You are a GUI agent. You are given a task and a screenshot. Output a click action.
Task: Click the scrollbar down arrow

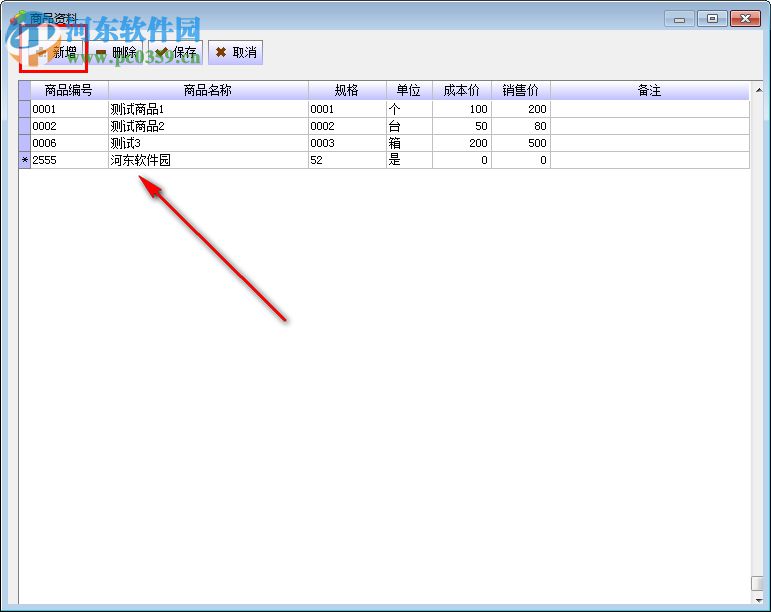759,600
